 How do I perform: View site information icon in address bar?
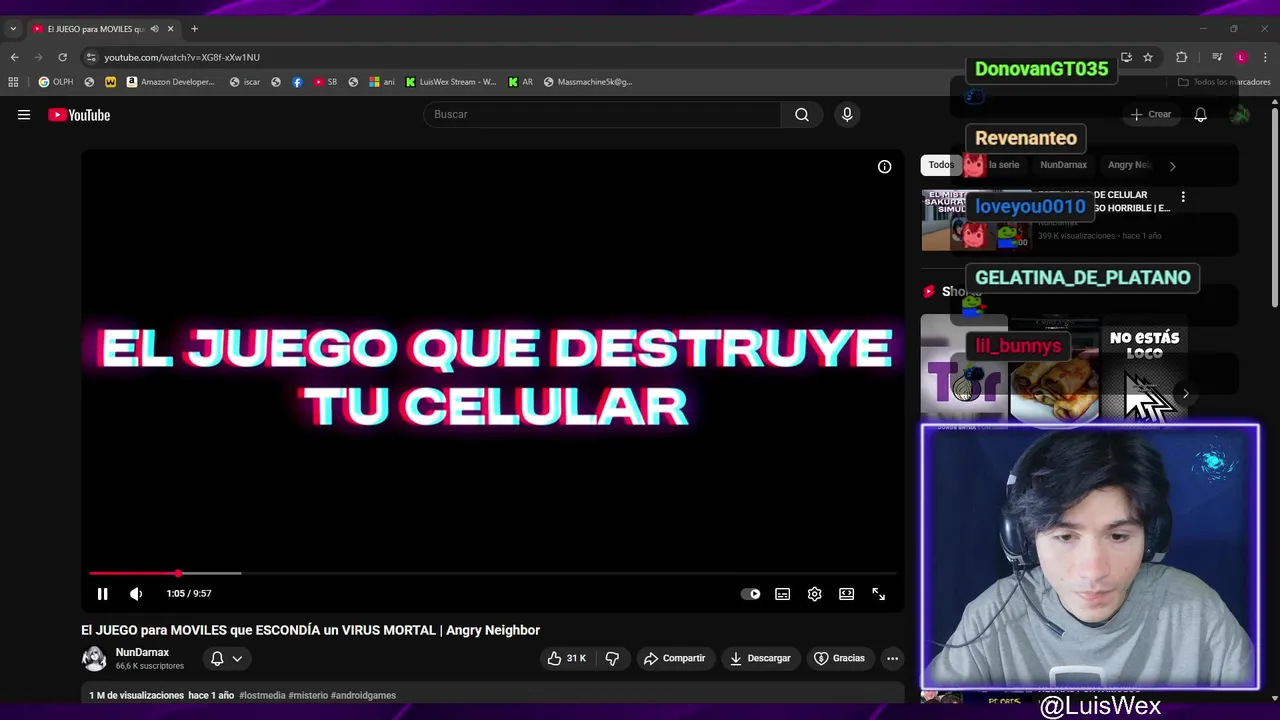point(91,57)
